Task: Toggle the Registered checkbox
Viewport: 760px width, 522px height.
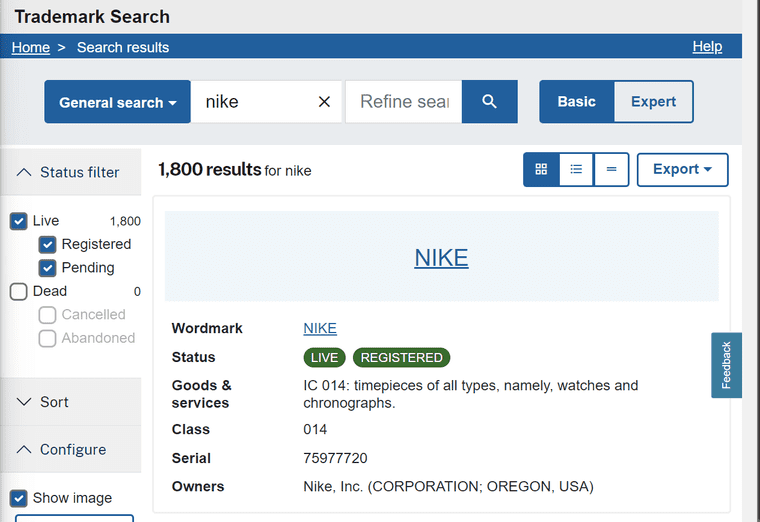Action: [x=47, y=244]
